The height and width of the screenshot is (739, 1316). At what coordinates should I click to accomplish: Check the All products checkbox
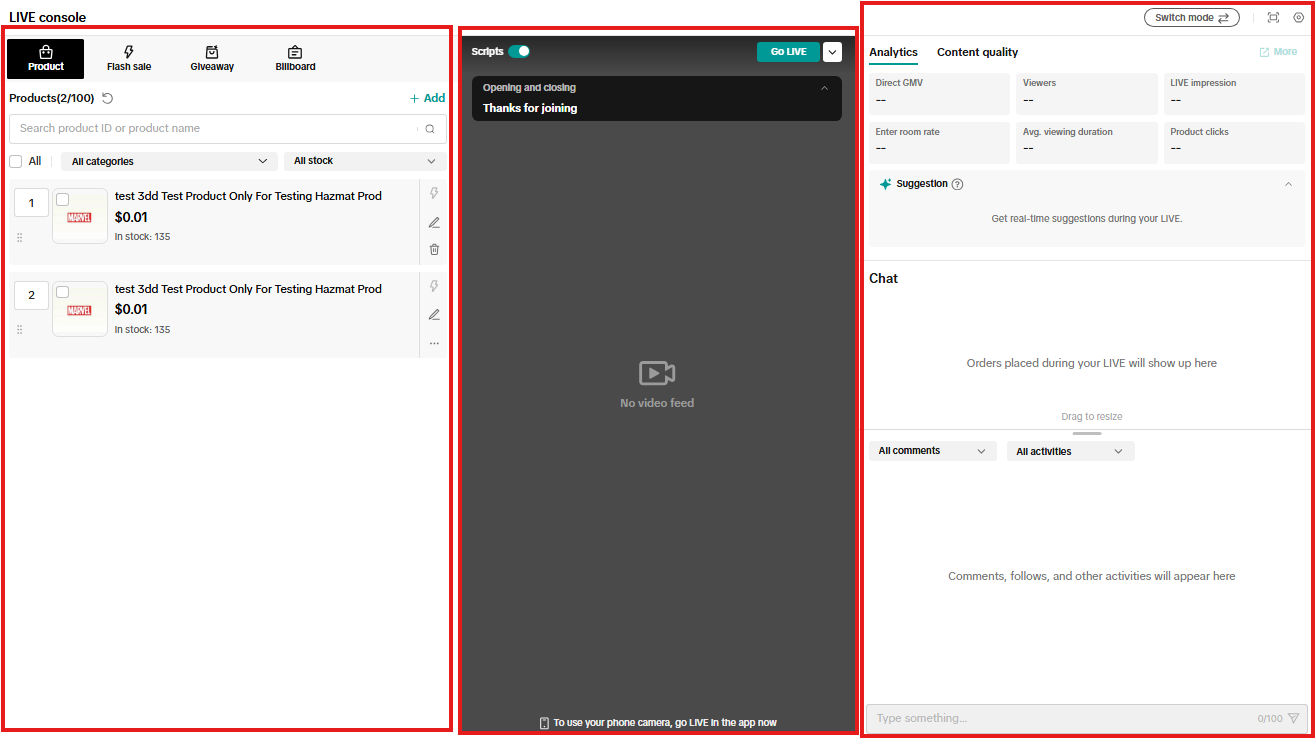16,161
